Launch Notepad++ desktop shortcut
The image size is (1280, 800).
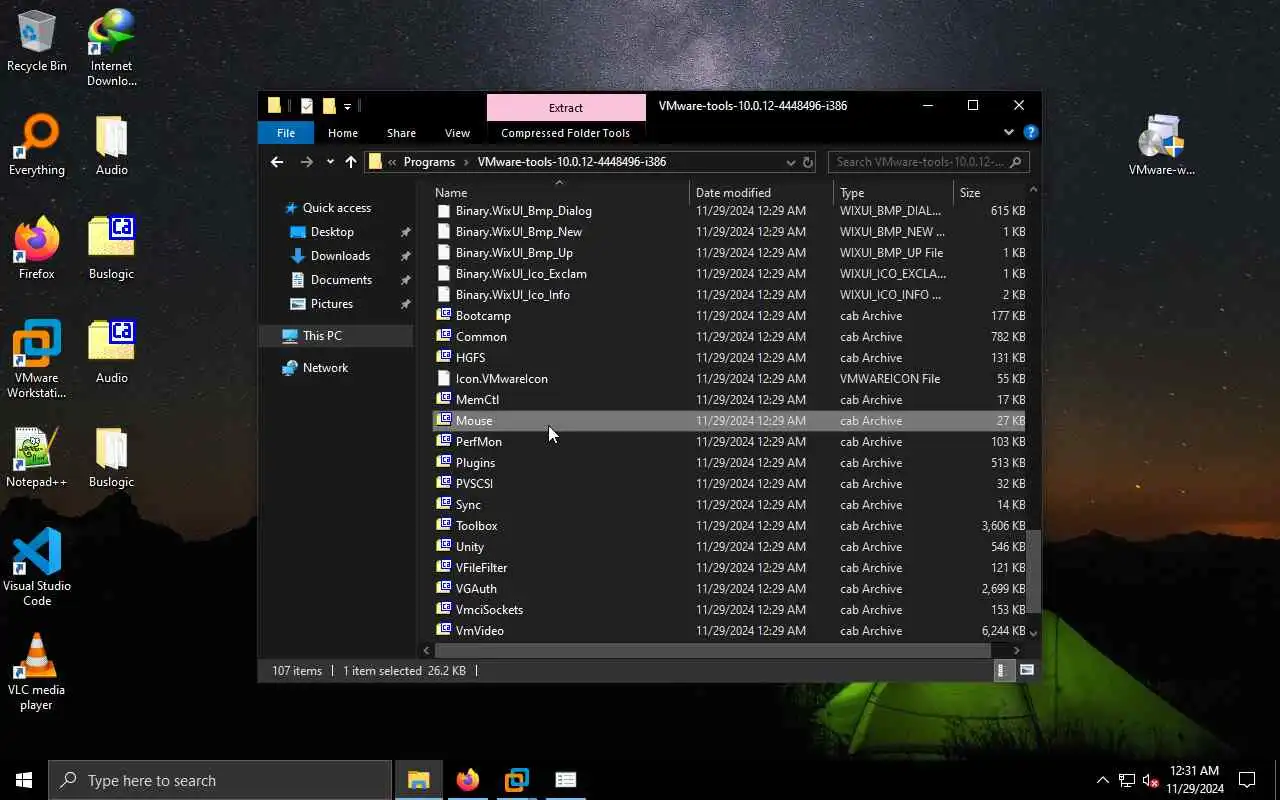[x=37, y=457]
